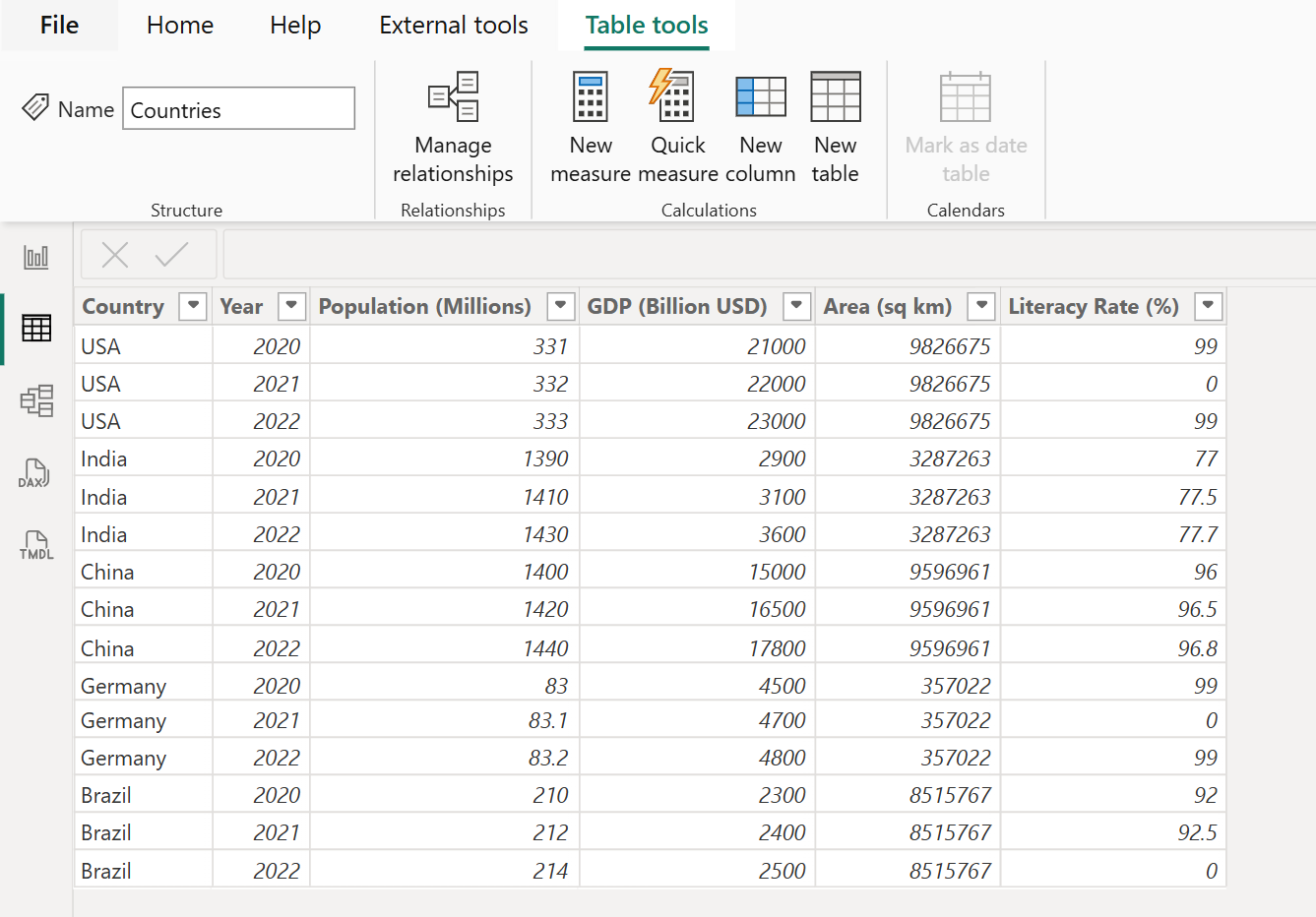The width and height of the screenshot is (1316, 917).
Task: Create a New measure
Action: (x=591, y=123)
